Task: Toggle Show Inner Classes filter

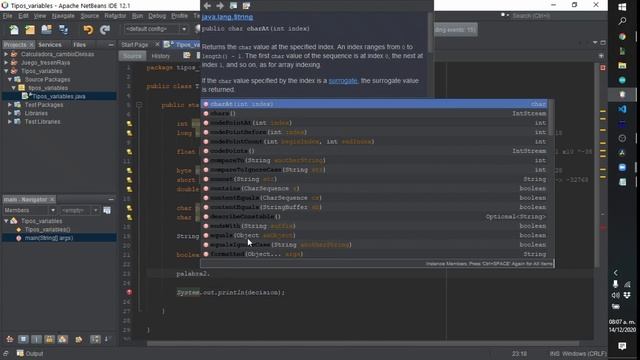Action: click(62, 339)
